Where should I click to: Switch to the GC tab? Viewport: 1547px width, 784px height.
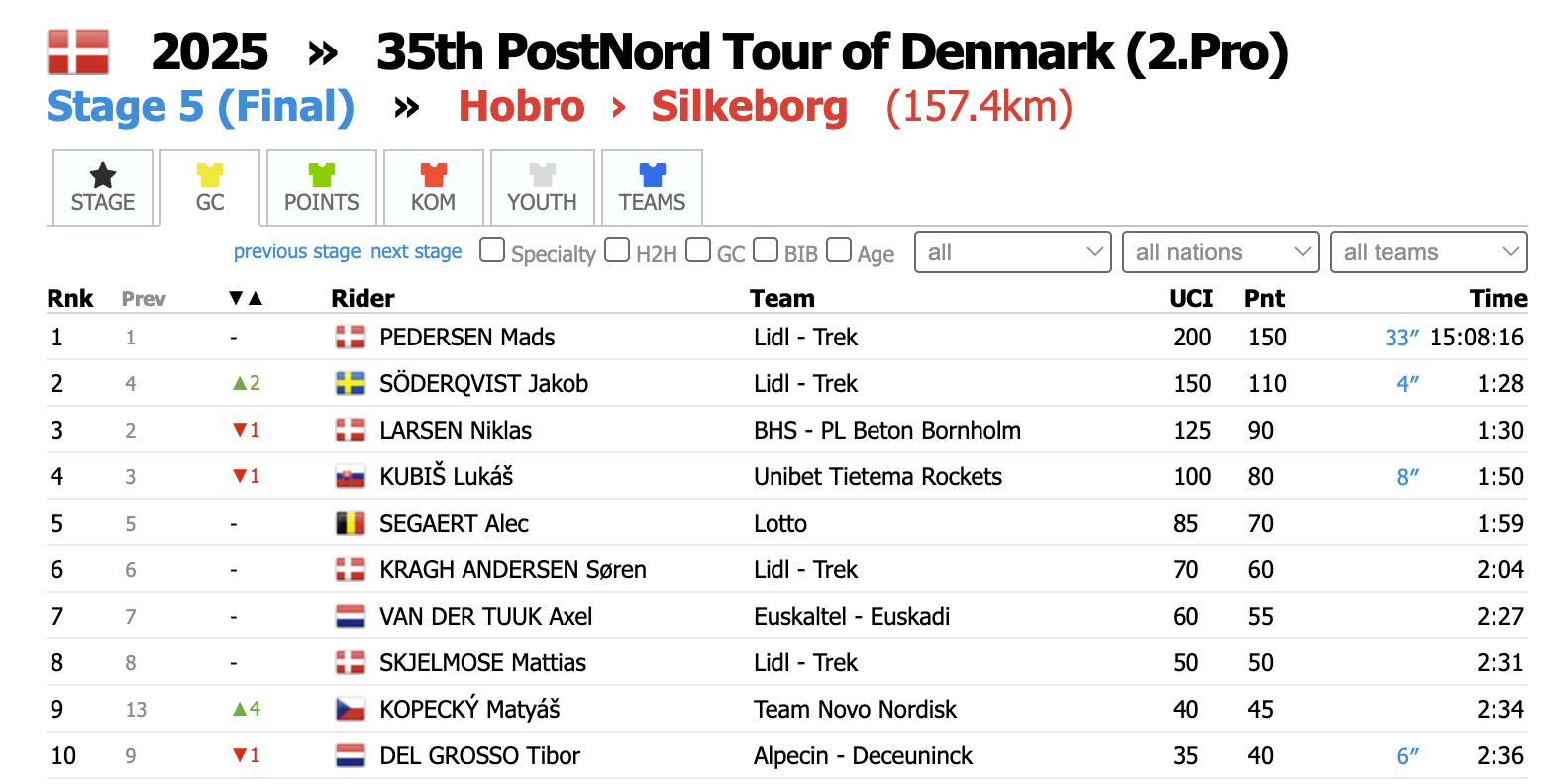coord(210,188)
